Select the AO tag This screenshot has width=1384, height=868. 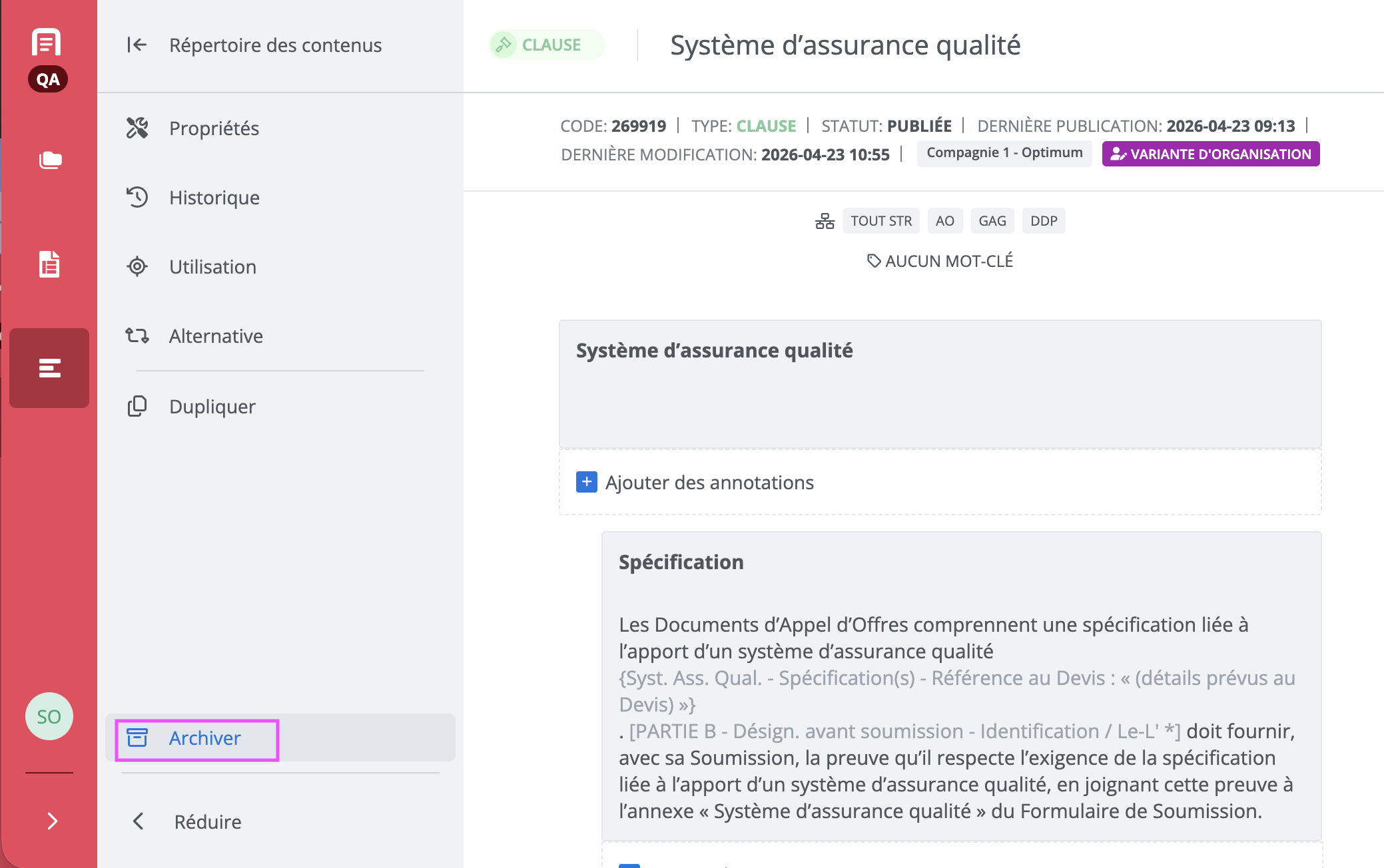point(944,221)
